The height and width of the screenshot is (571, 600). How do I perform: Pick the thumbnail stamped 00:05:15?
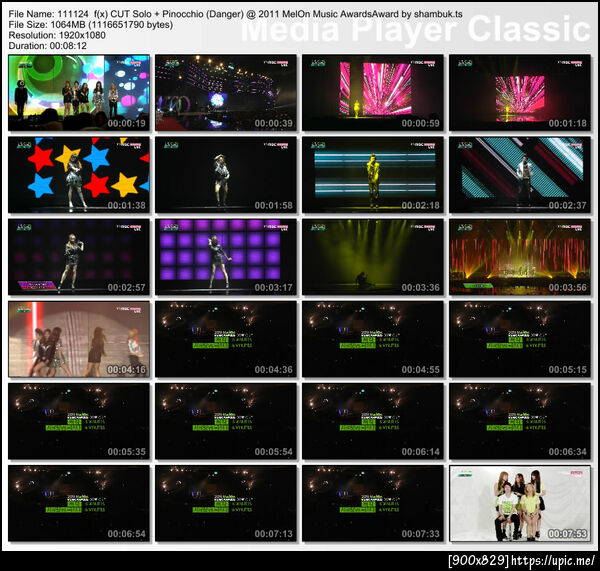tap(520, 339)
